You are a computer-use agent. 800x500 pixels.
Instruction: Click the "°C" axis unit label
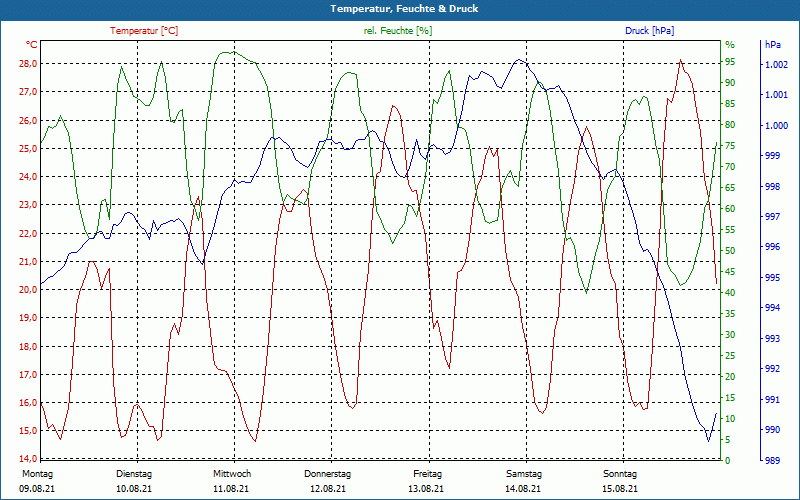31,45
